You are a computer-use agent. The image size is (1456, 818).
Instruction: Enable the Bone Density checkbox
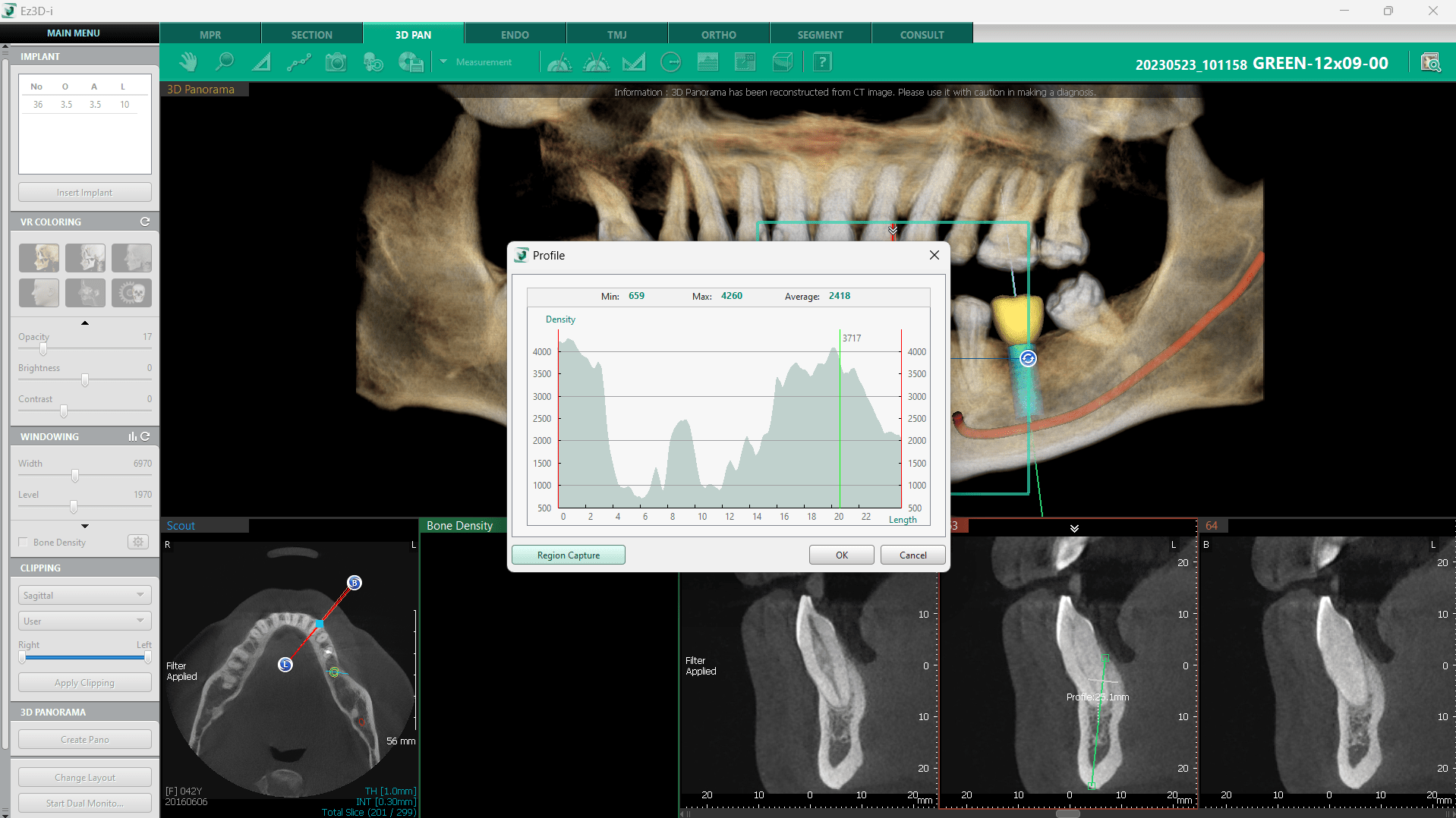click(24, 542)
